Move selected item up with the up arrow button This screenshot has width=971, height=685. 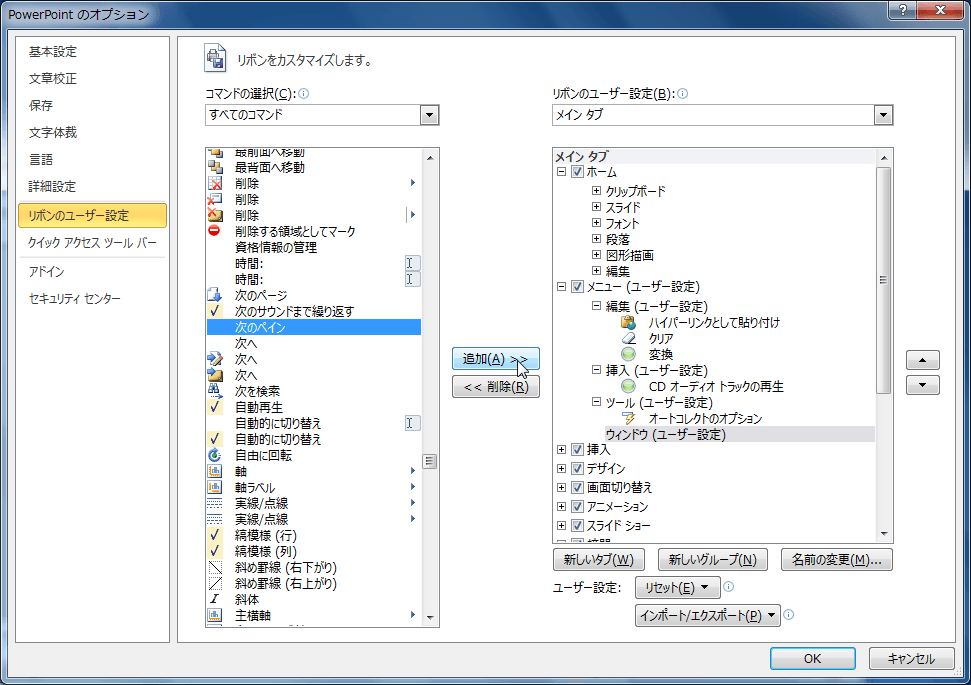[923, 360]
